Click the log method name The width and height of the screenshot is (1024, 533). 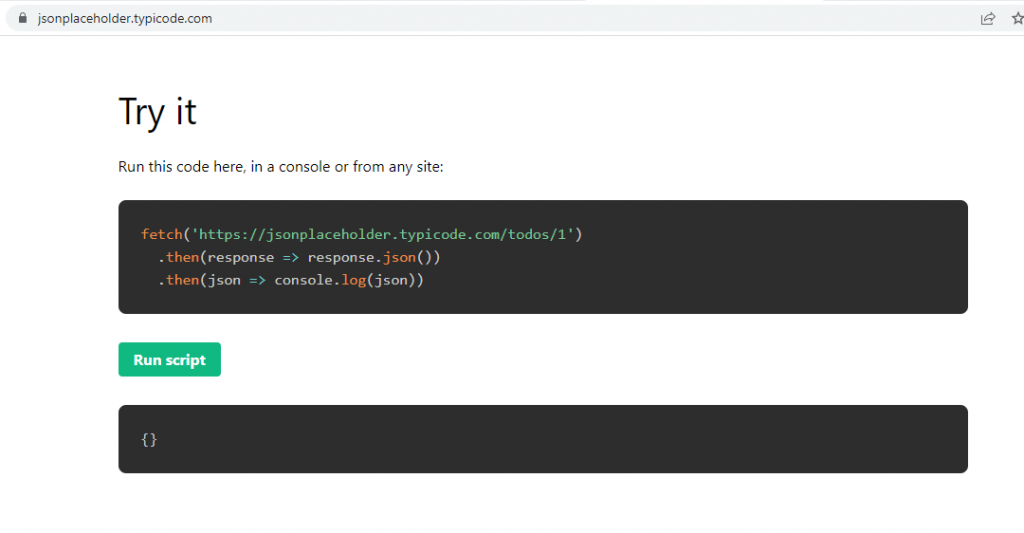click(x=353, y=280)
